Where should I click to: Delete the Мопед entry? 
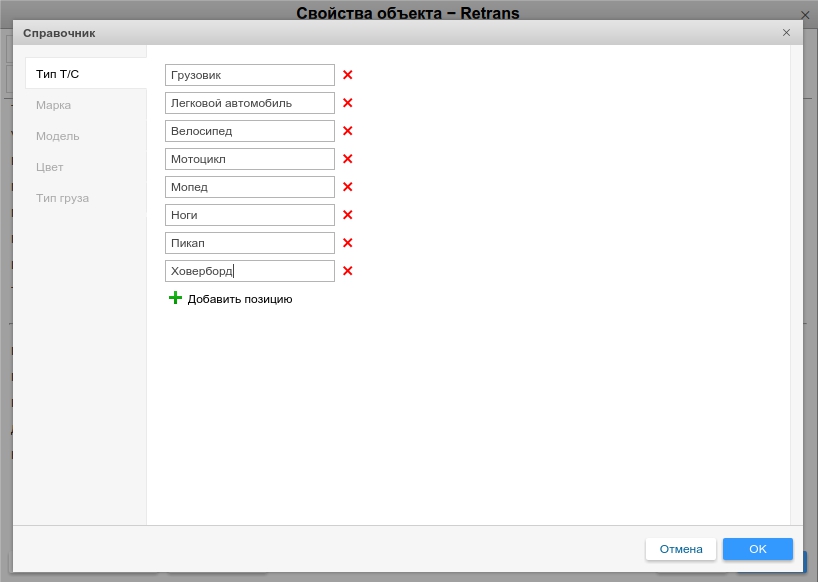348,187
